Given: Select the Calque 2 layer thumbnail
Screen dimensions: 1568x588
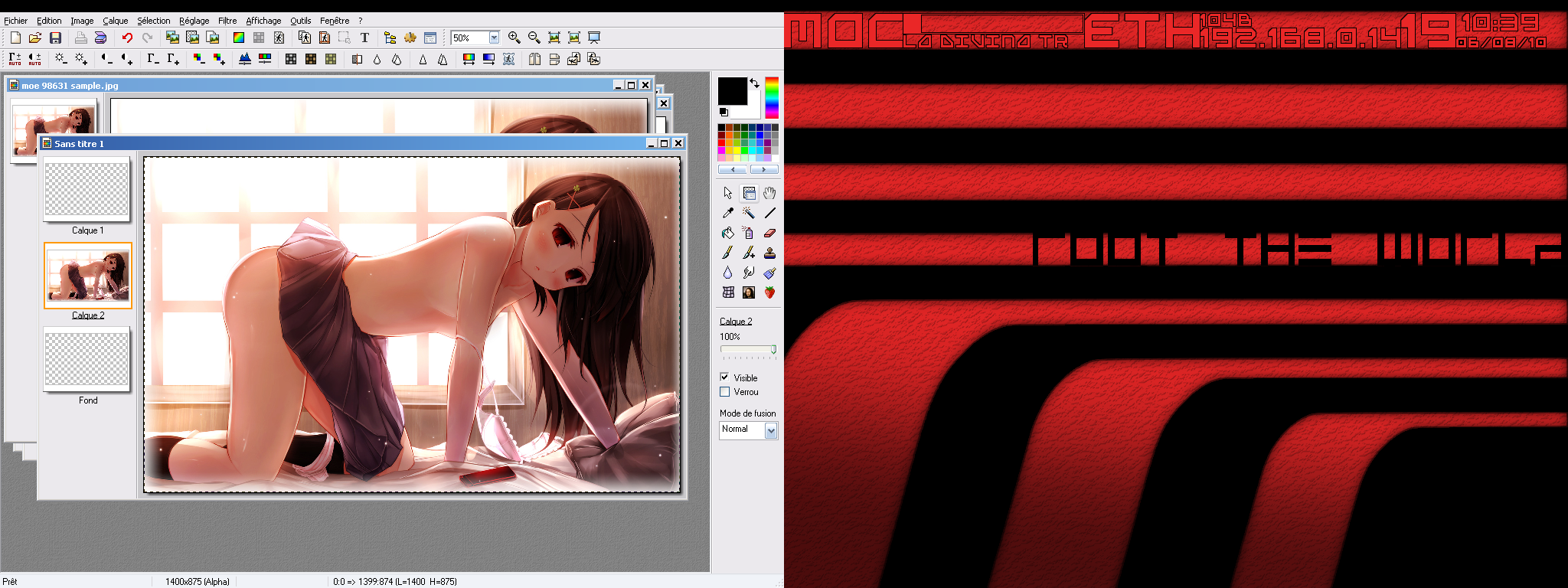Looking at the screenshot, I should point(88,276).
